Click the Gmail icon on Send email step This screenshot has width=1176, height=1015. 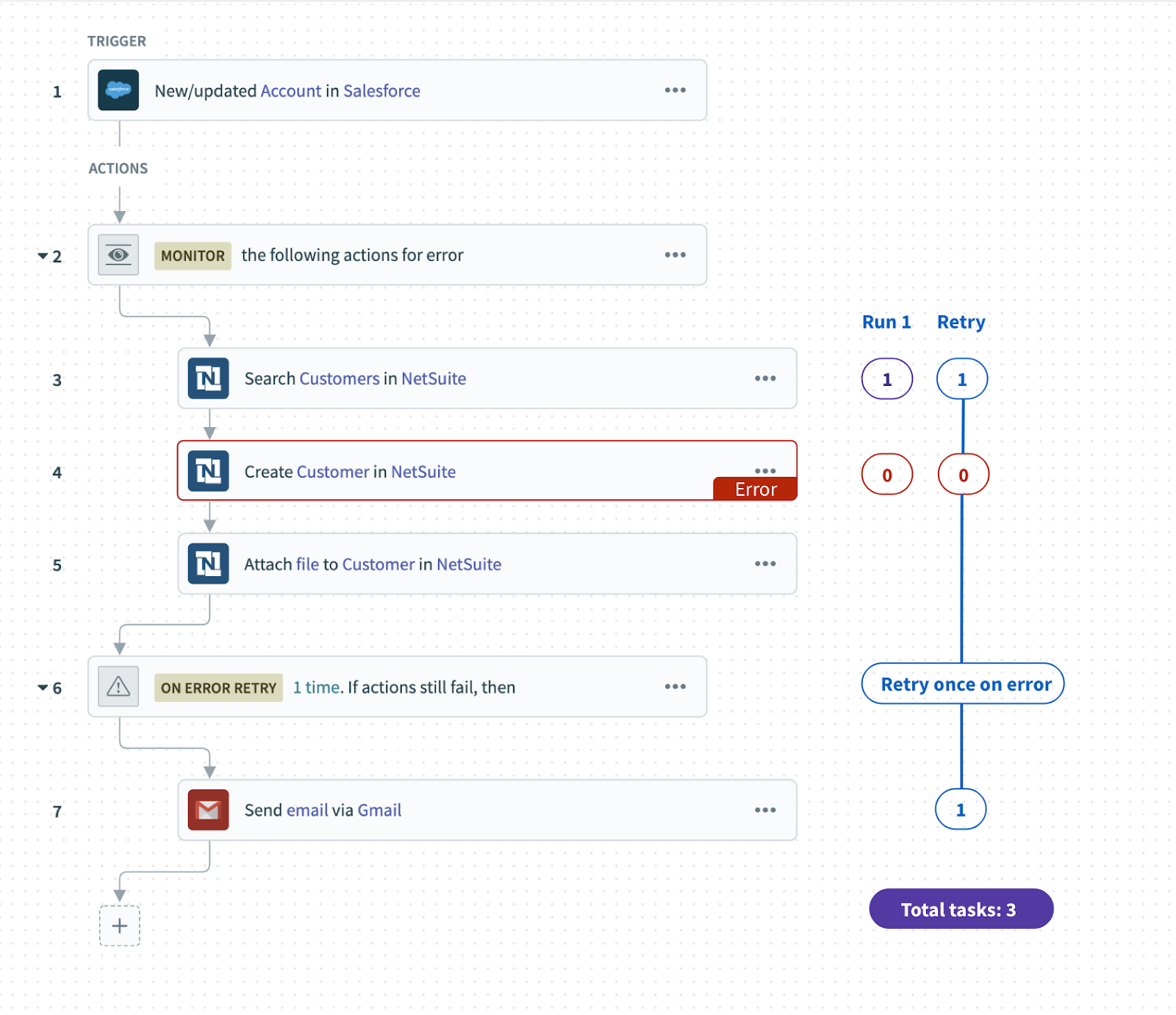pos(208,809)
